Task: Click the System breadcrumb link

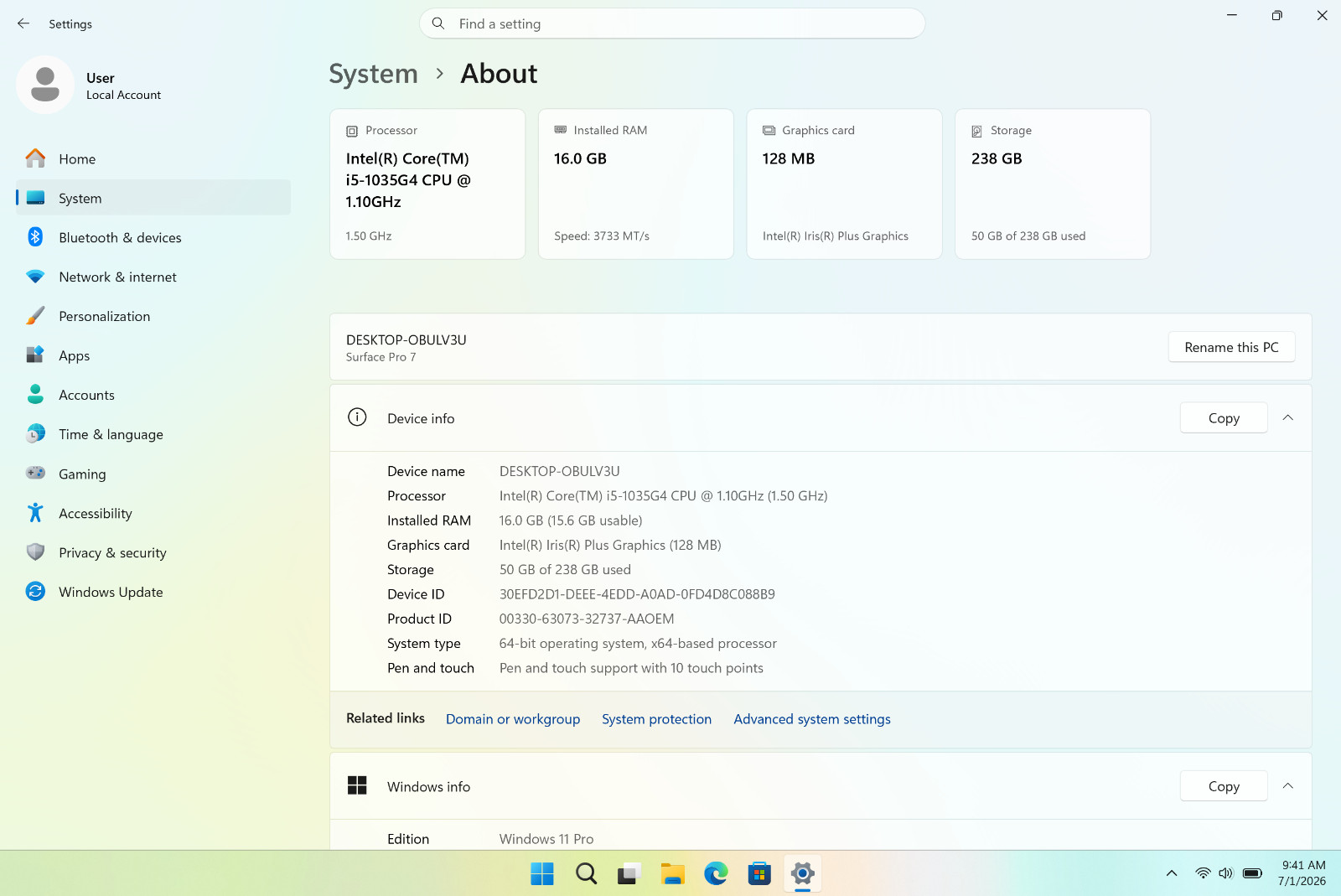Action: point(373,74)
